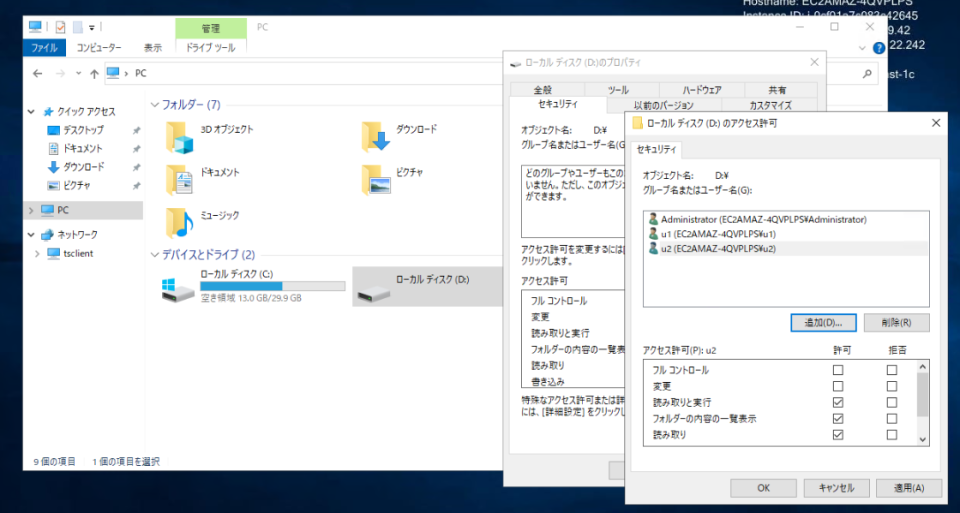Uncheck Allow for フォルダーの内容の一覧表示
This screenshot has height=513, width=960.
pyautogui.click(x=838, y=419)
